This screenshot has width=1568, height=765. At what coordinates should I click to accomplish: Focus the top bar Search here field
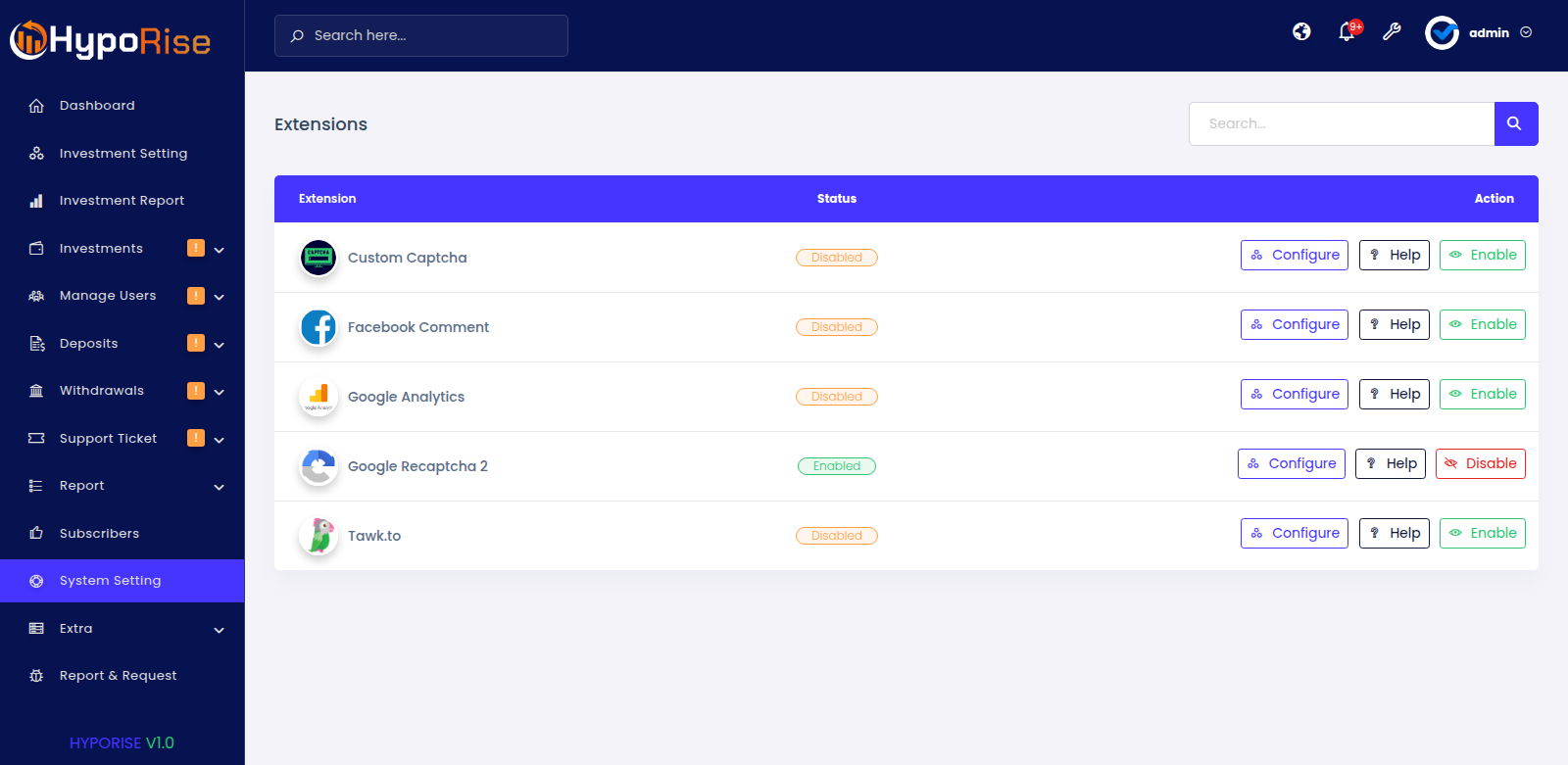click(421, 35)
